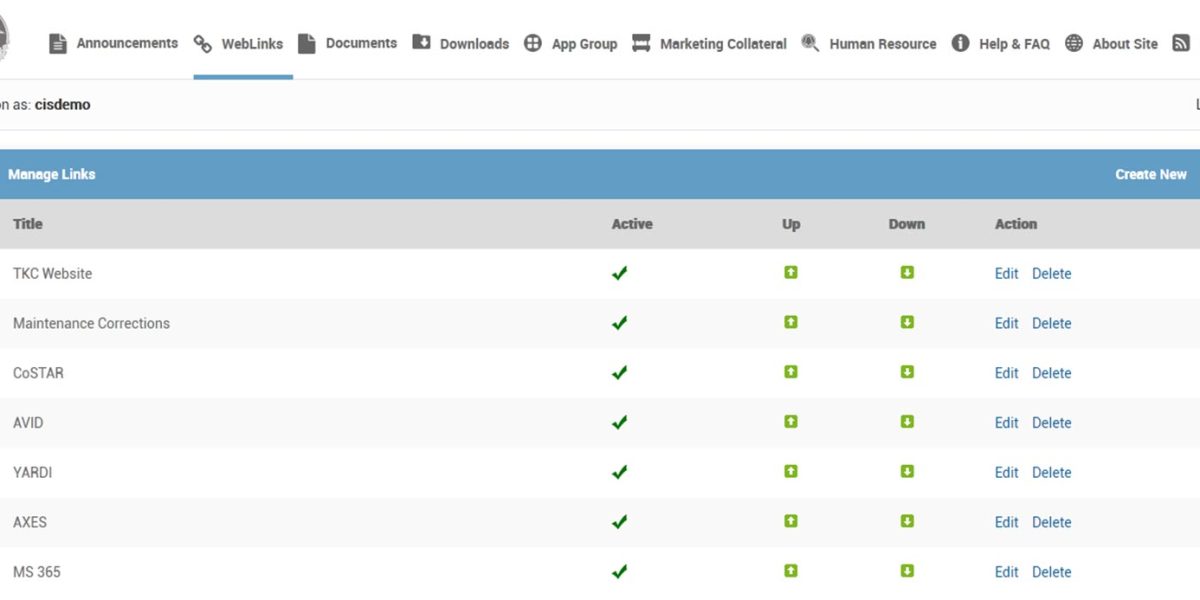This screenshot has height=600, width=1200.
Task: Move AXES up with its green arrow
Action: coord(790,521)
